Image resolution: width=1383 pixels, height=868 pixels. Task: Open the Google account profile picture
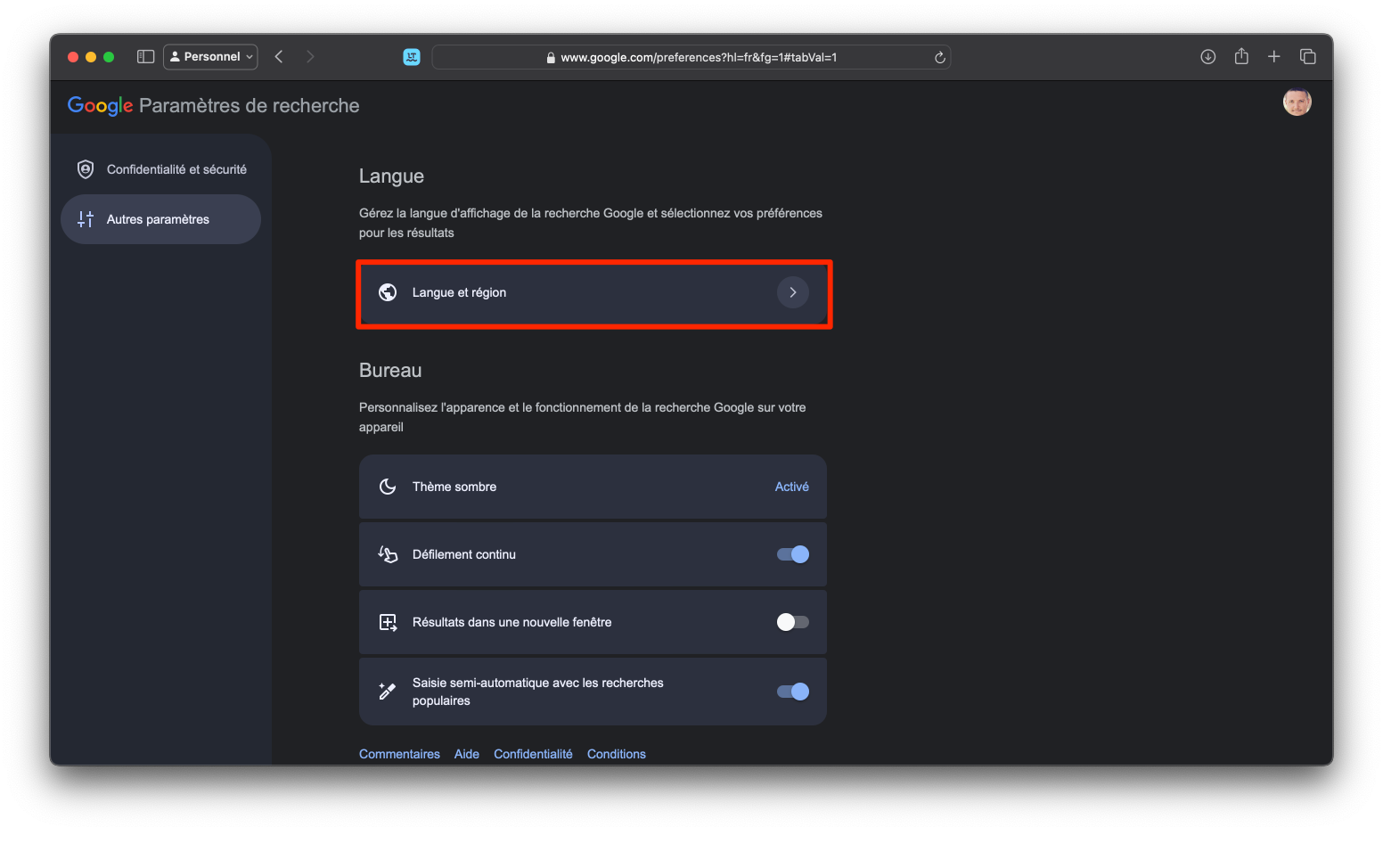[1297, 102]
